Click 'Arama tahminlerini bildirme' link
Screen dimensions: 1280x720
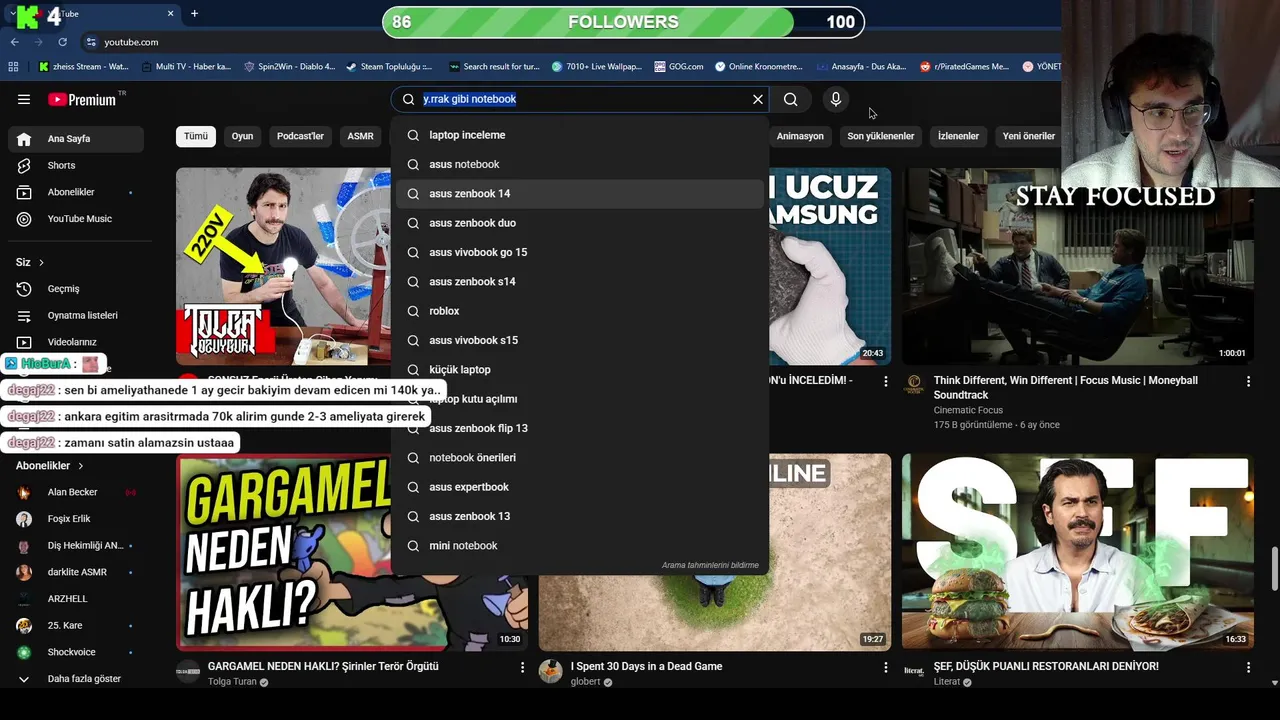[710, 565]
